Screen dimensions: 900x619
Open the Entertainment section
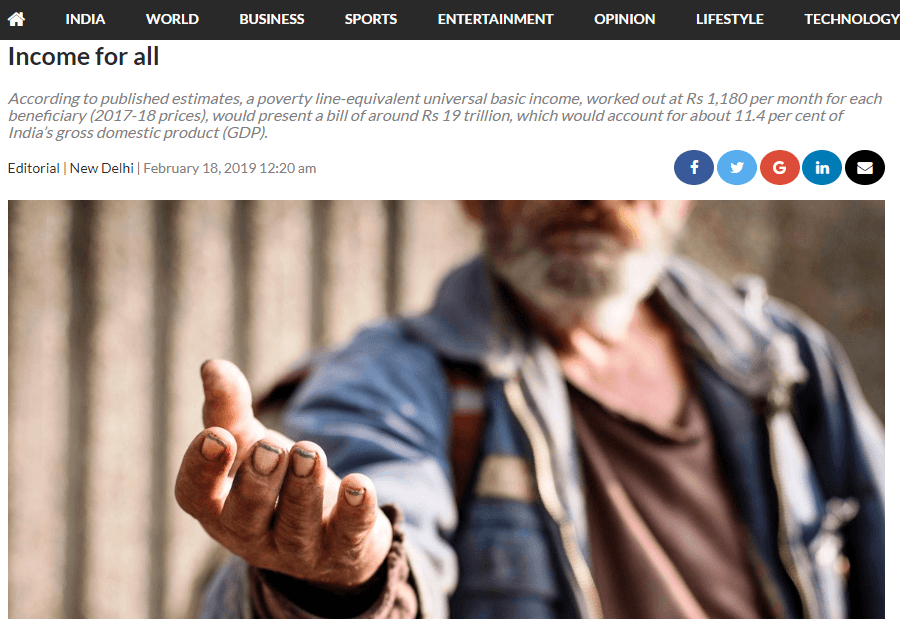(x=495, y=19)
